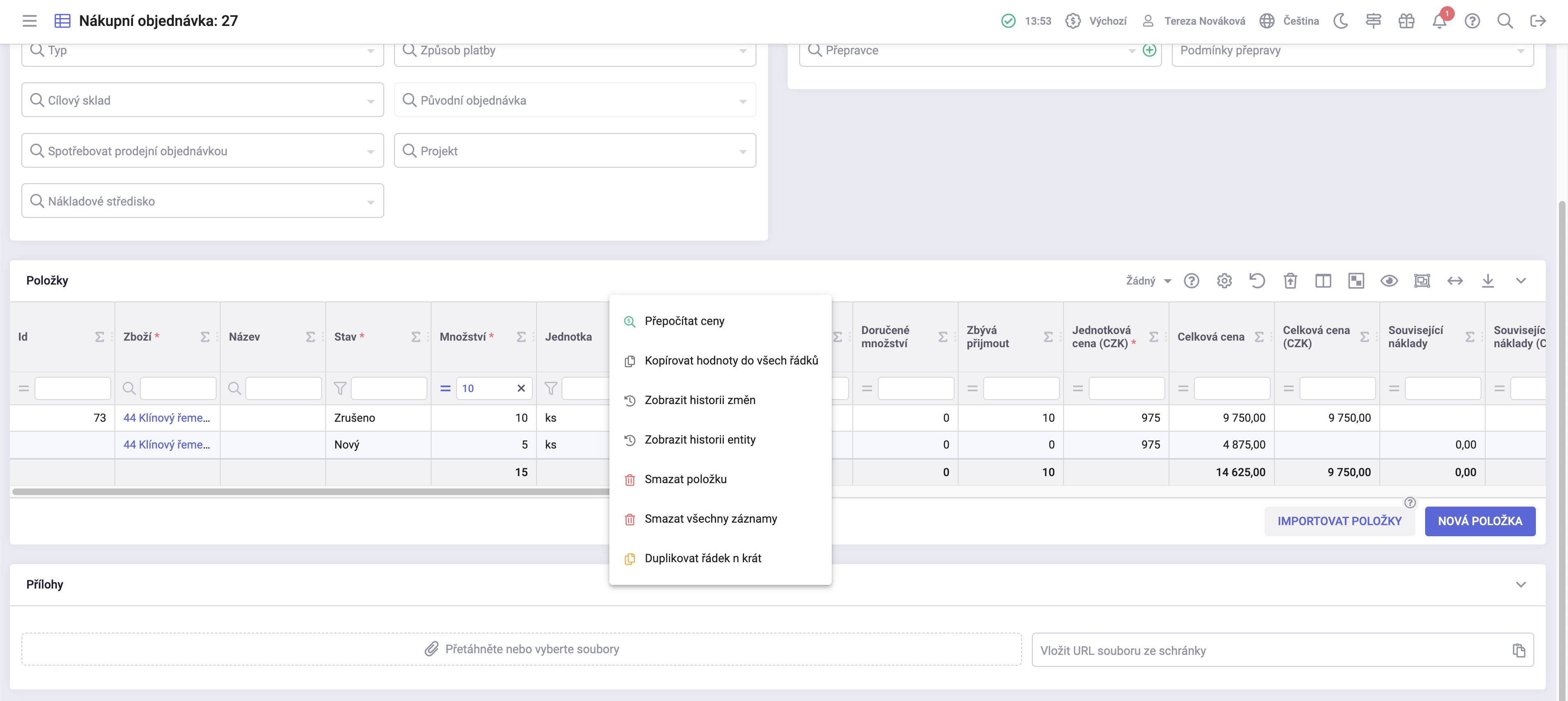Toggle dark mode moon icon
The height and width of the screenshot is (701, 1568).
(x=1340, y=21)
